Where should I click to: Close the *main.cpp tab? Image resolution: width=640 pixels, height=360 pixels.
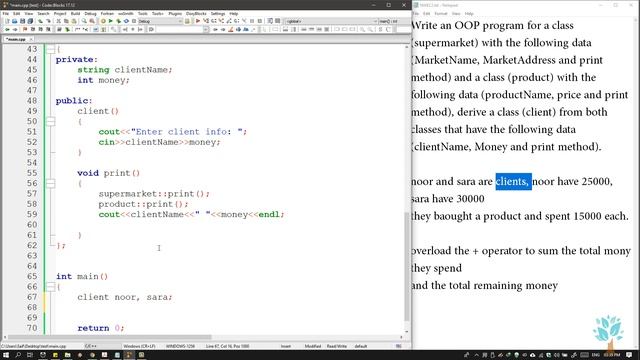(x=31, y=39)
